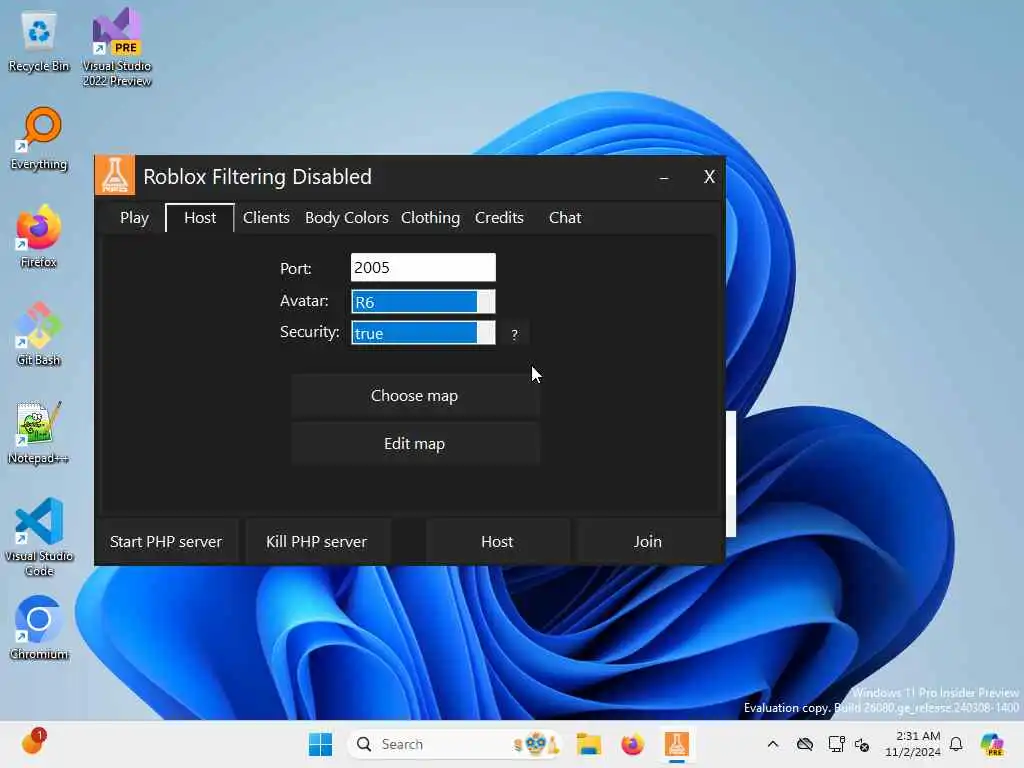Open Git Bash desktop shortcut
Screen dimensions: 1024x768
39,334
